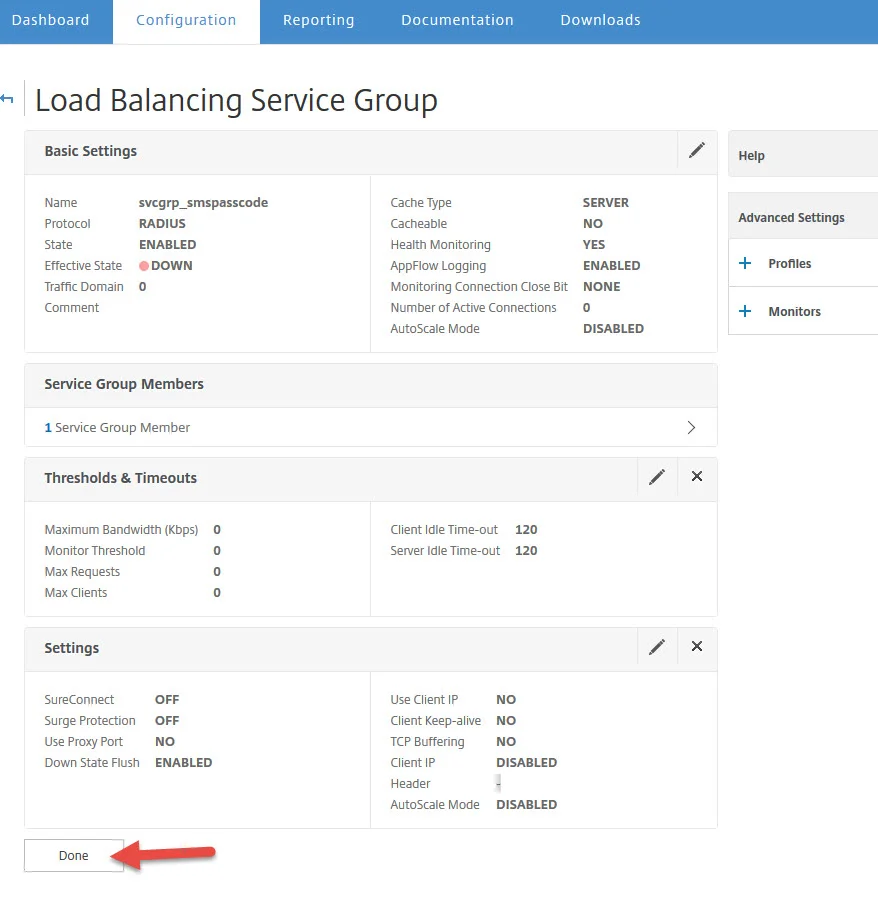Screen dimensions: 878x908
Task: Click the Service Group Members heading
Action: click(124, 384)
